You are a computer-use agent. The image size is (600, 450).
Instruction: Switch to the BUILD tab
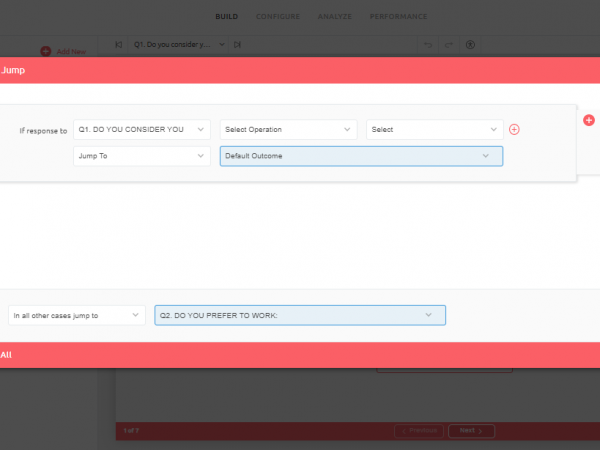(x=226, y=16)
